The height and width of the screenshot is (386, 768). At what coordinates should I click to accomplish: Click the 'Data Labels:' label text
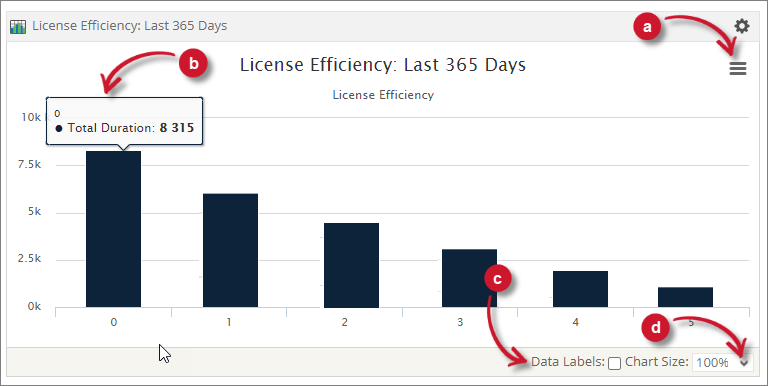click(x=568, y=362)
